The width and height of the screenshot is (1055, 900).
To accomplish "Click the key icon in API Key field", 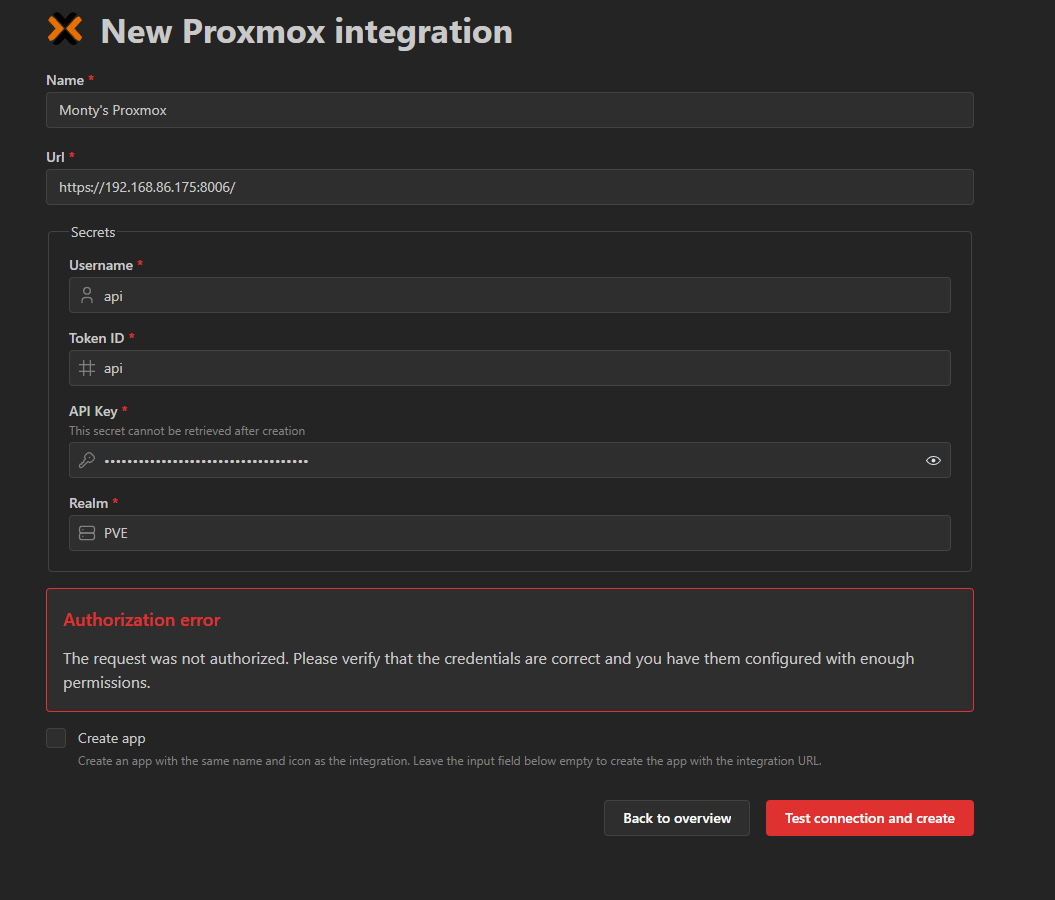I will tap(87, 460).
